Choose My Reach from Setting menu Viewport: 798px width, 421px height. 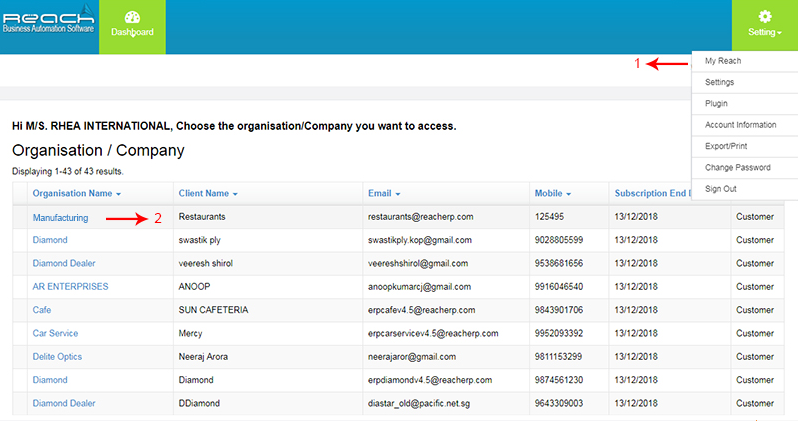coord(723,61)
